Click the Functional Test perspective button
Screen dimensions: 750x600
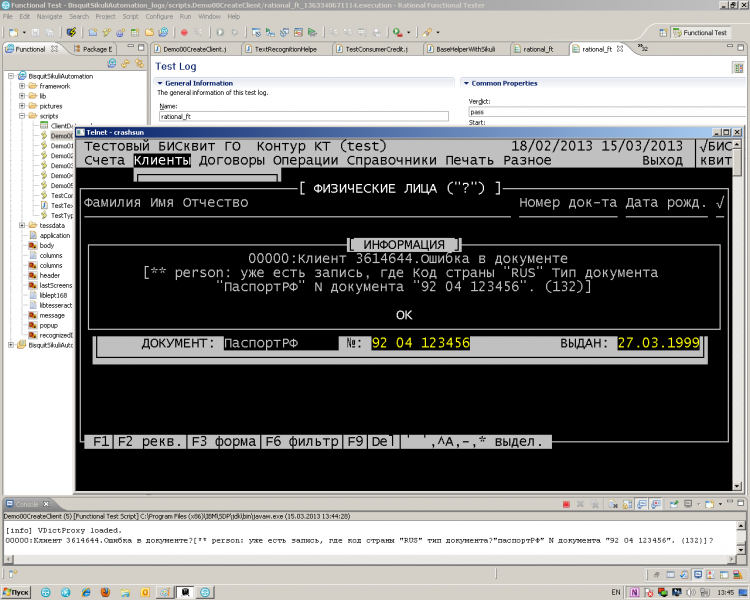click(x=700, y=32)
